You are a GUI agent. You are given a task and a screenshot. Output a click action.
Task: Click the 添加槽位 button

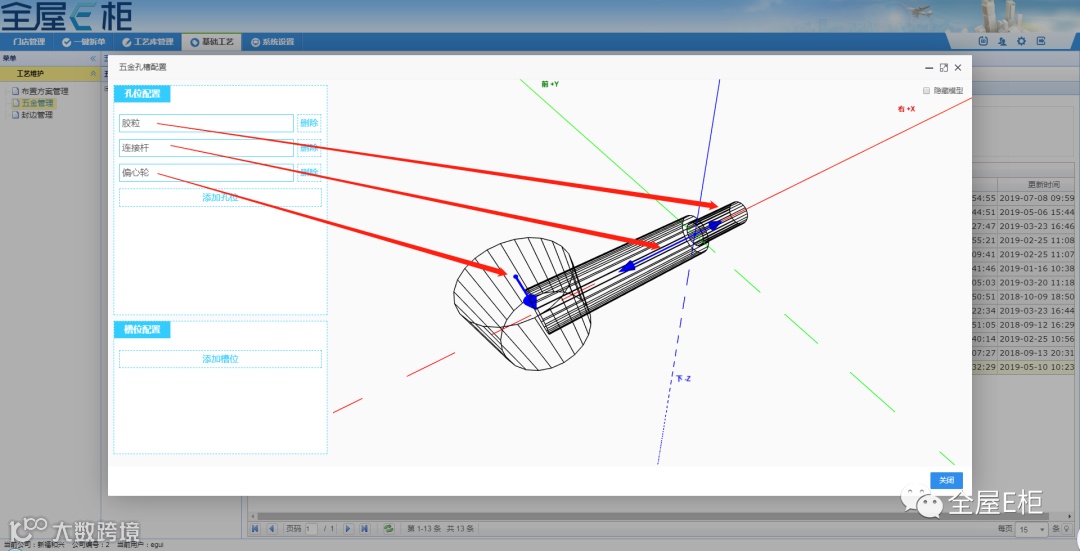tap(220, 359)
